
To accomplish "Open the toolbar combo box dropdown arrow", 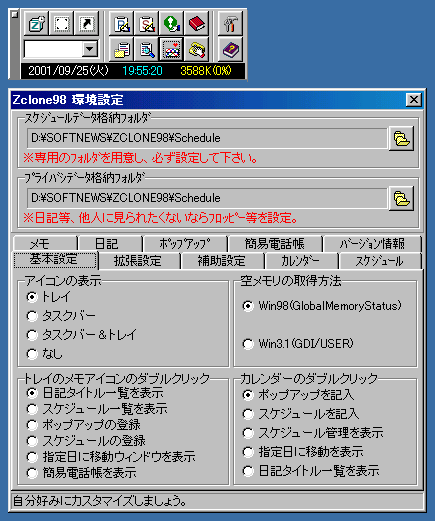I will [89, 49].
